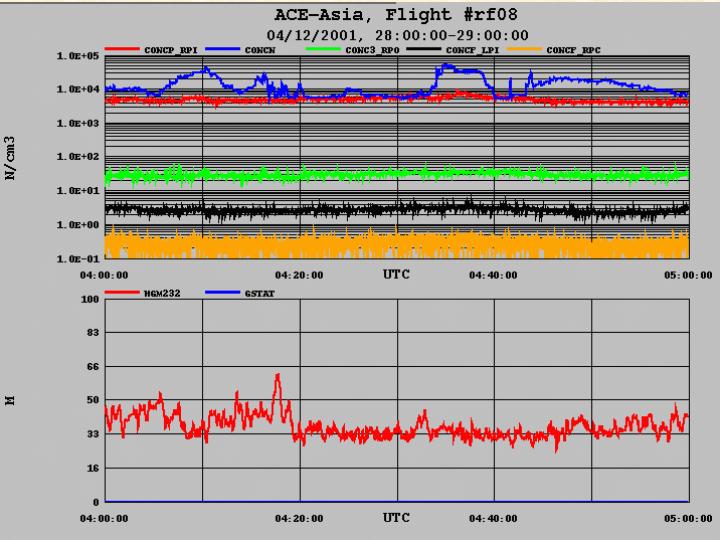Click the 50 value on the lower y-axis
This screenshot has width=720, height=540.
pos(93,400)
